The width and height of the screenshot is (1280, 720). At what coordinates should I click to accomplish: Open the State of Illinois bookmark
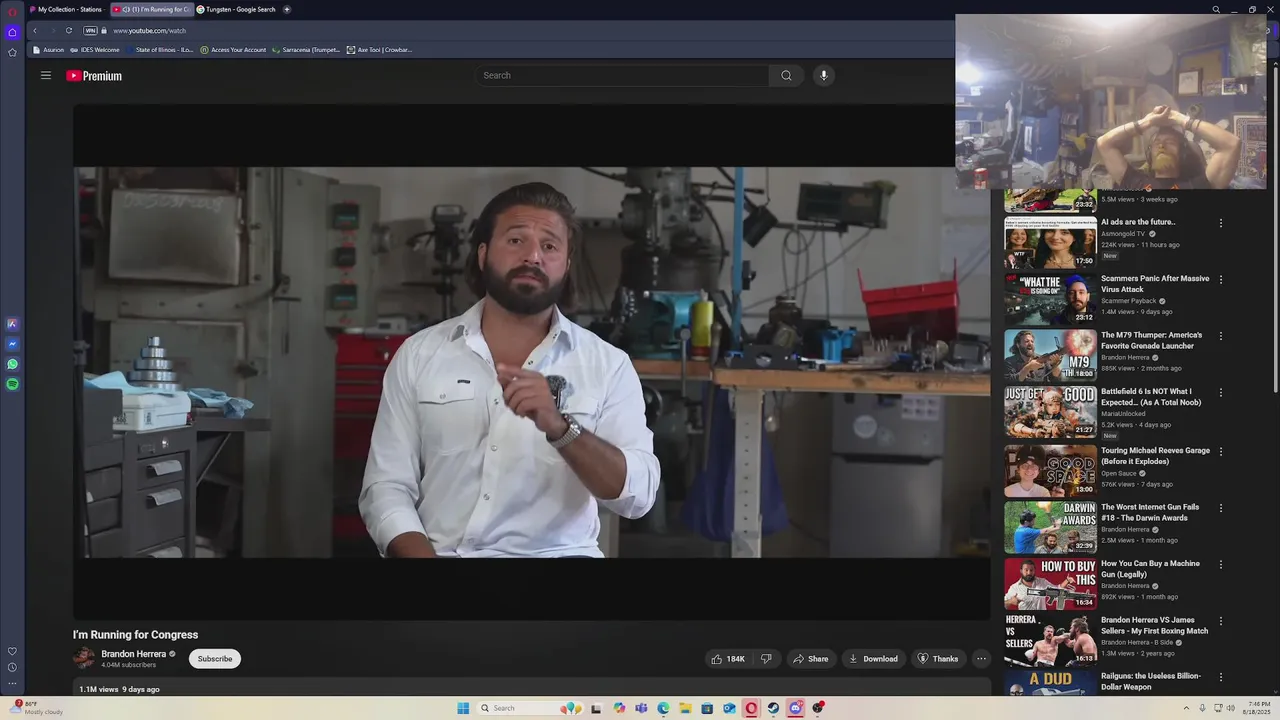(160, 49)
